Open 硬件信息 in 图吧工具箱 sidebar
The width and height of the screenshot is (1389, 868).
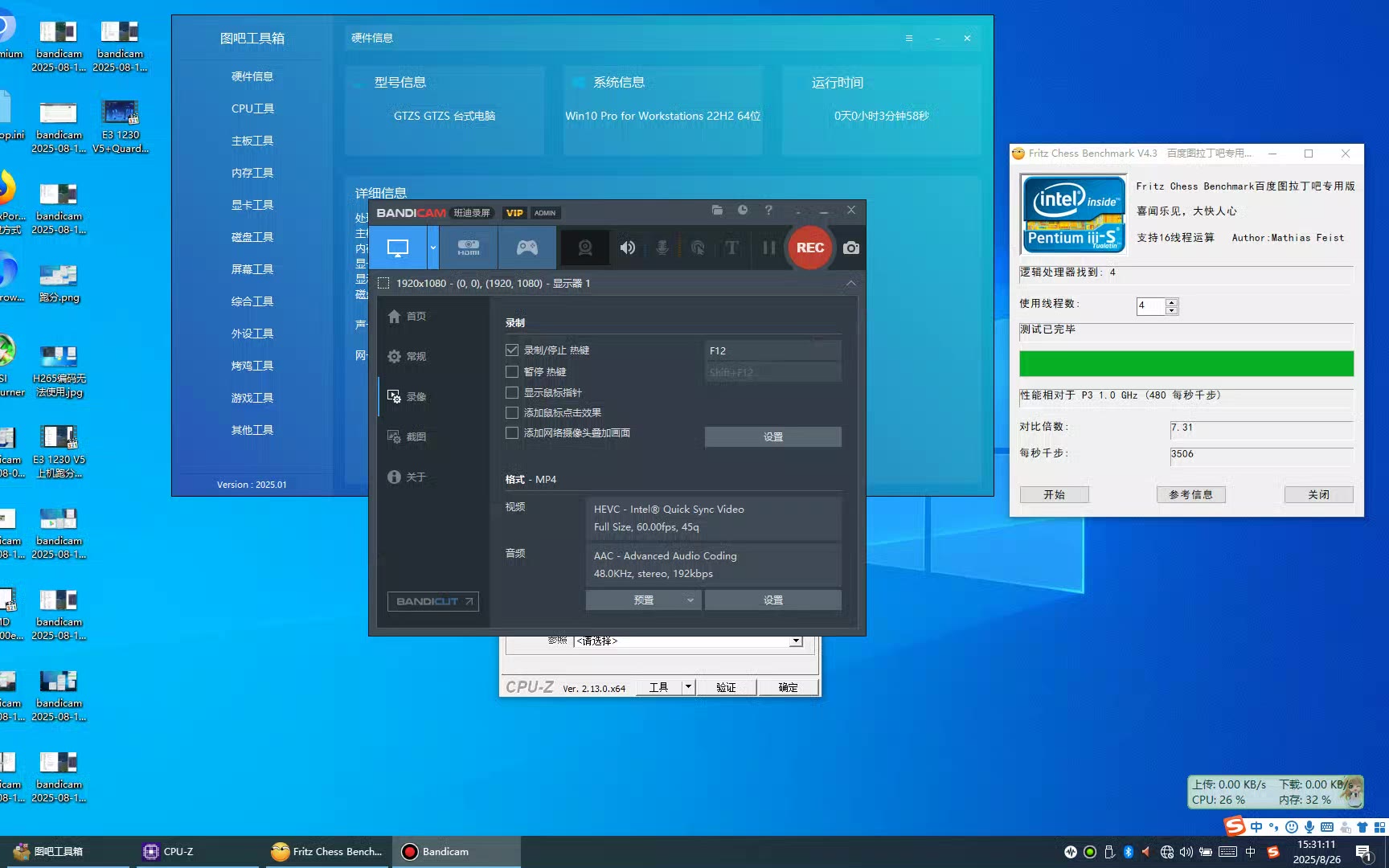pos(252,76)
